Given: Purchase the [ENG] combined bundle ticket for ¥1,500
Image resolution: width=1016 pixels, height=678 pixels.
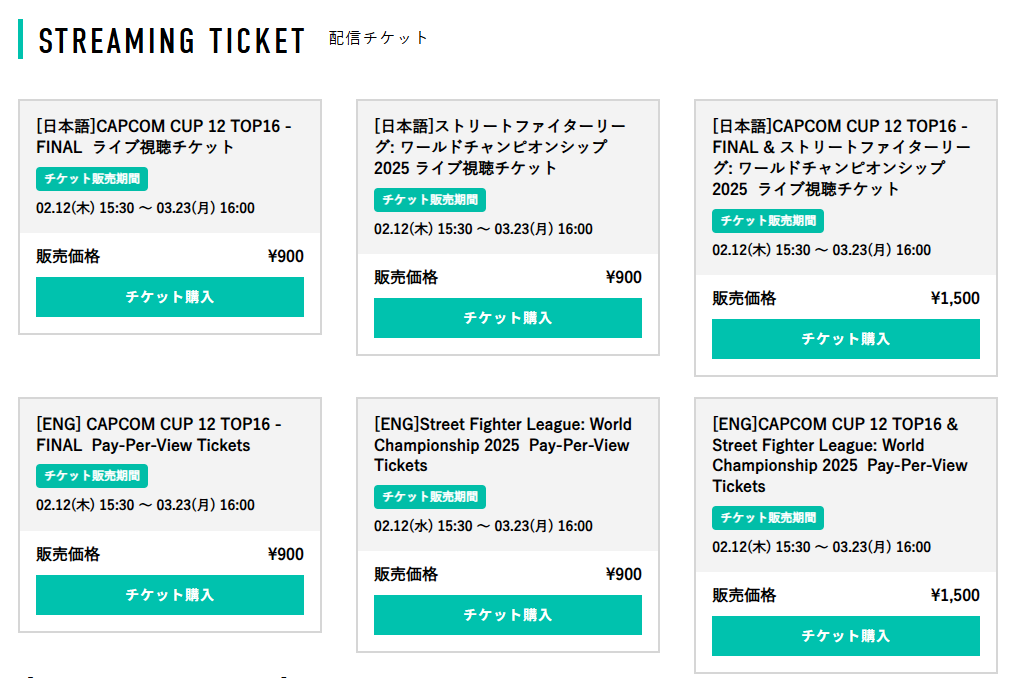Looking at the screenshot, I should click(x=845, y=636).
